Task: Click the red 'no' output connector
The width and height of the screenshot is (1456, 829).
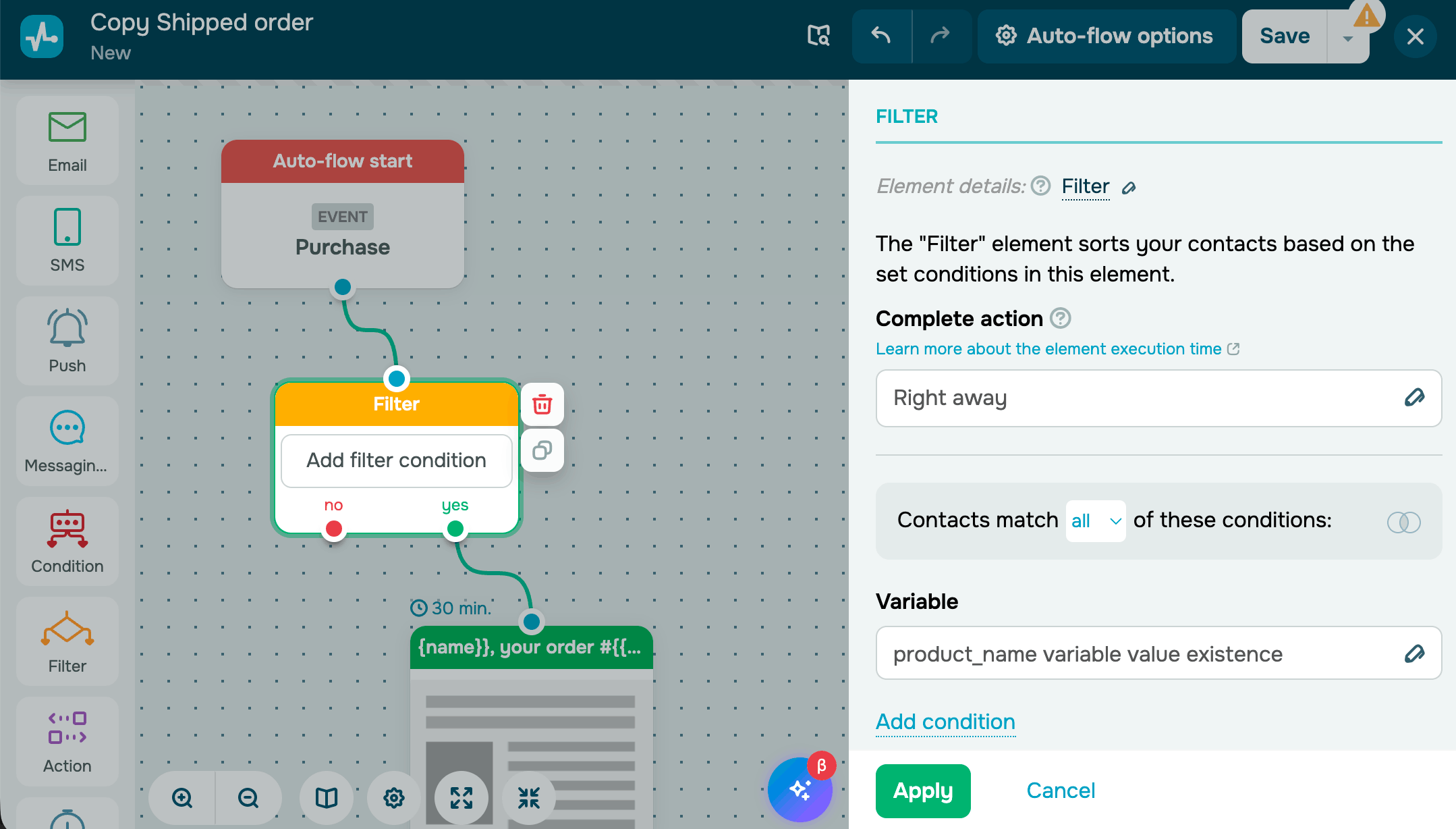Action: 333,529
